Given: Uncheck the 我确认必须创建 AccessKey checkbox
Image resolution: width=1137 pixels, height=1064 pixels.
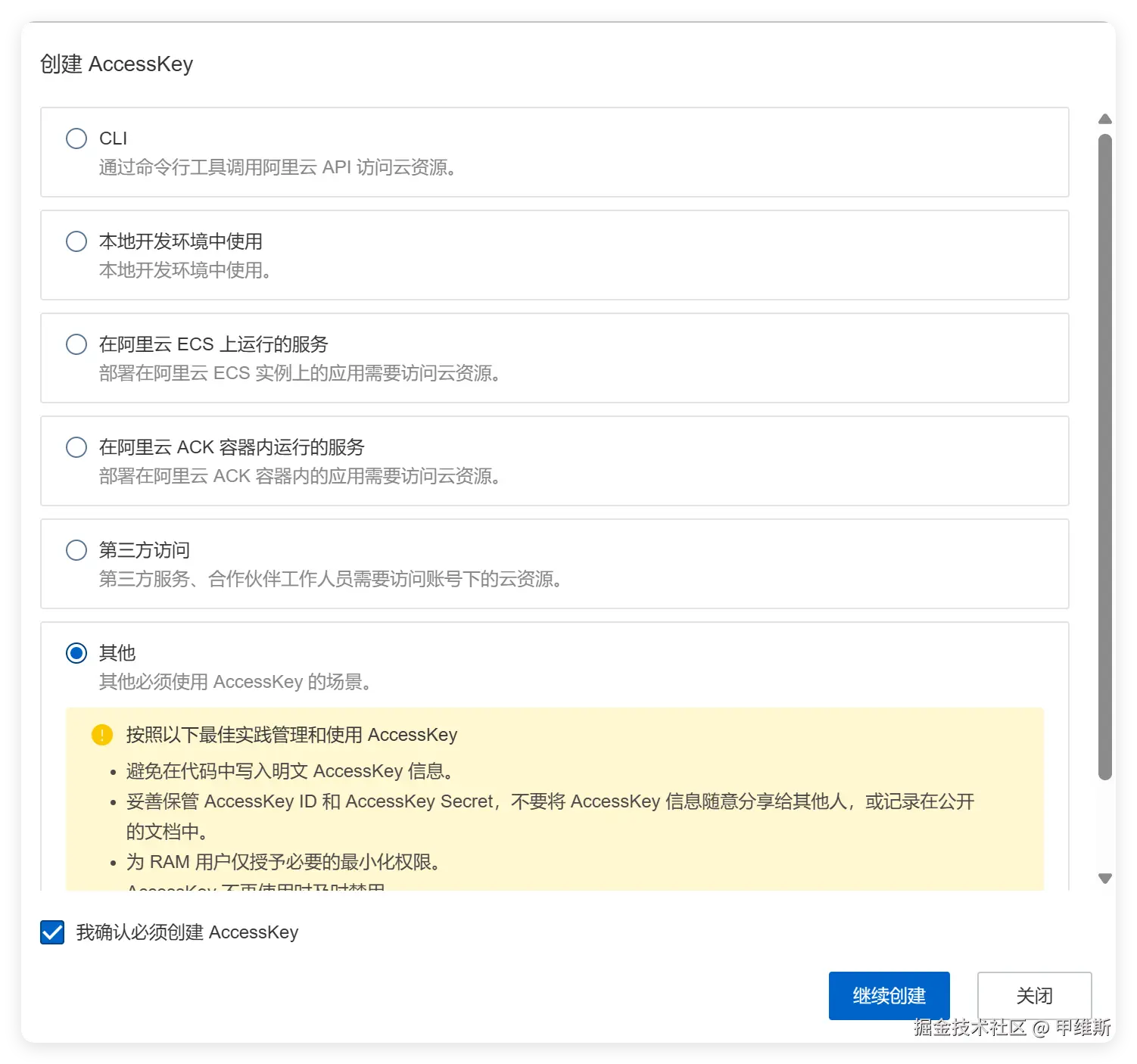Looking at the screenshot, I should coord(52,932).
